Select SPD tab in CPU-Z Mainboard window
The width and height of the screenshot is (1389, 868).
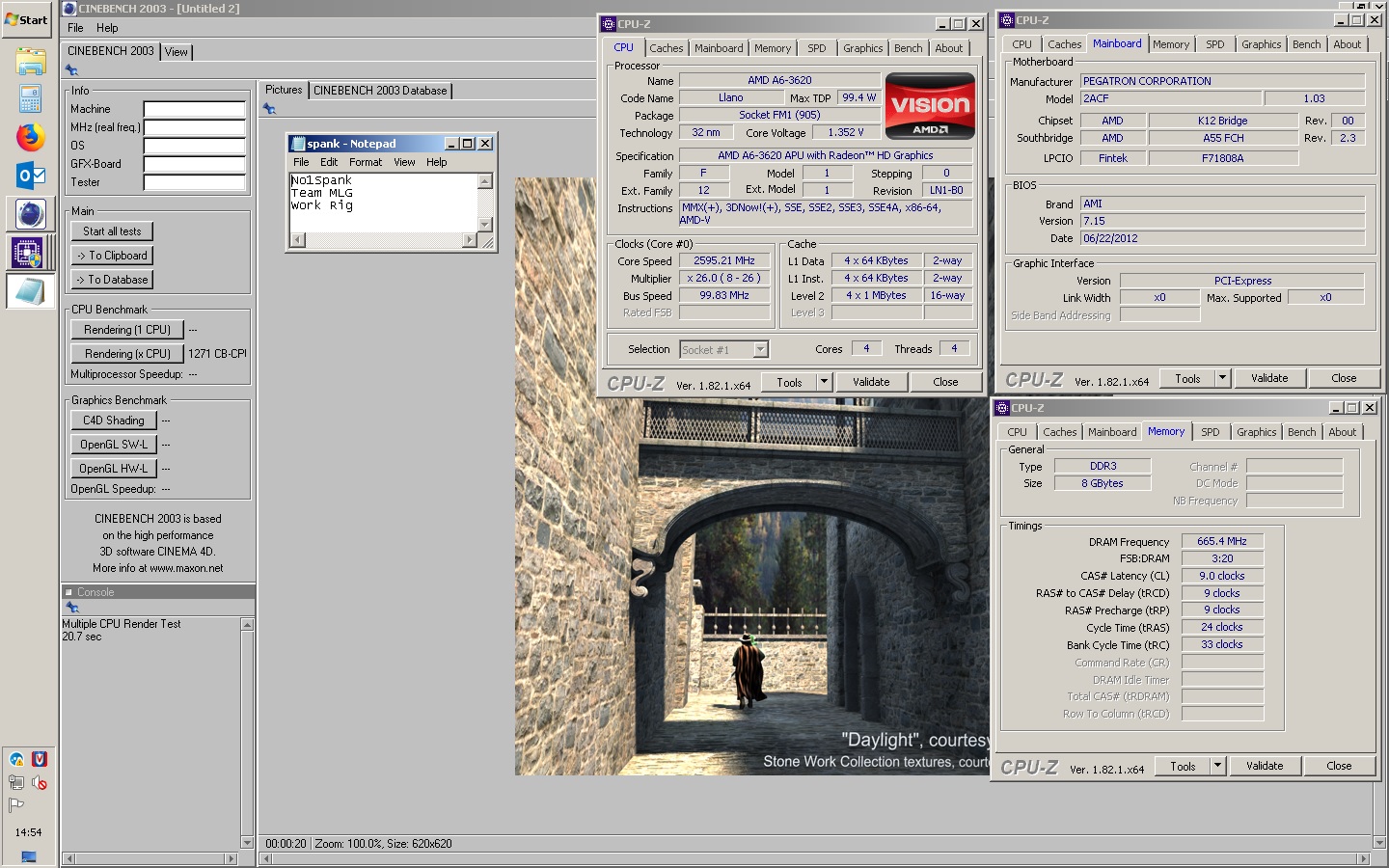(1215, 44)
